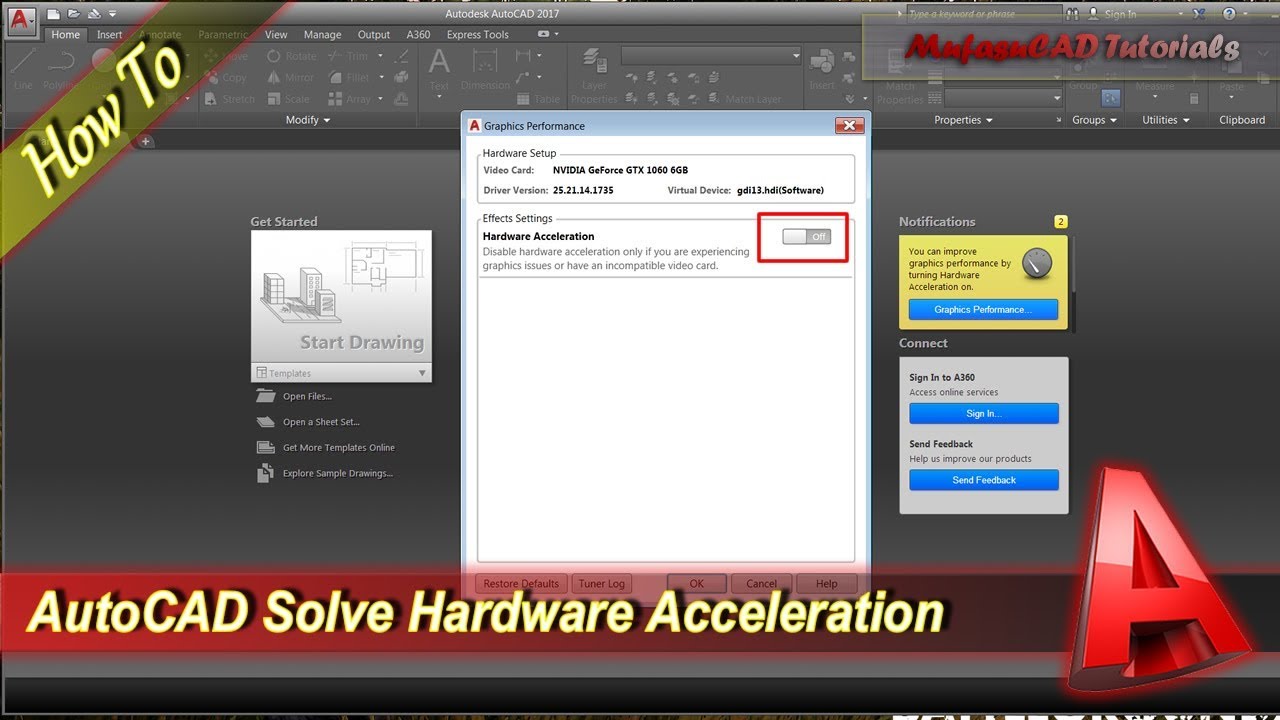This screenshot has width=1280, height=720.
Task: Switch to the Express Tools ribbon tab
Action: click(478, 35)
